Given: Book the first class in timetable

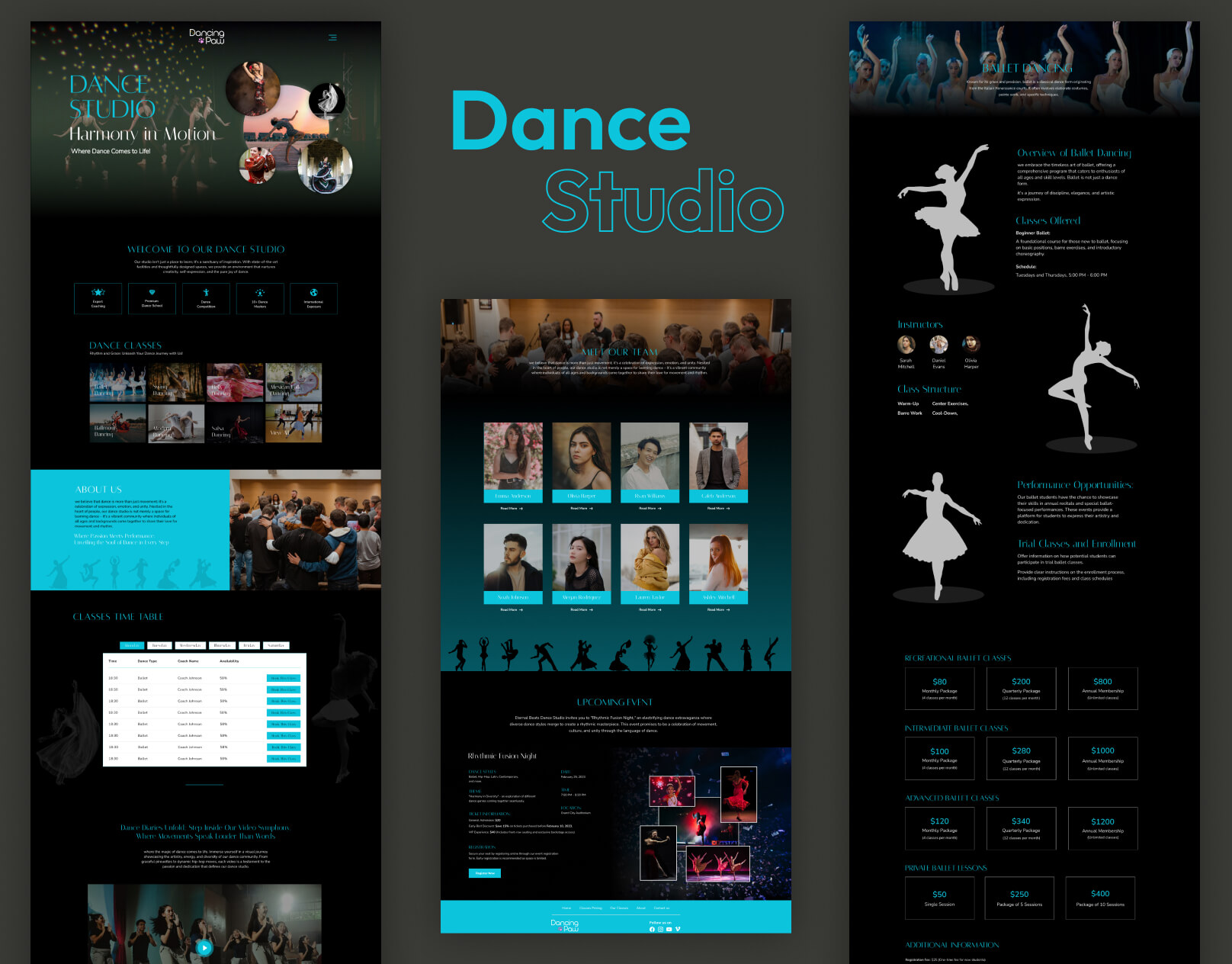Looking at the screenshot, I should pyautogui.click(x=283, y=678).
